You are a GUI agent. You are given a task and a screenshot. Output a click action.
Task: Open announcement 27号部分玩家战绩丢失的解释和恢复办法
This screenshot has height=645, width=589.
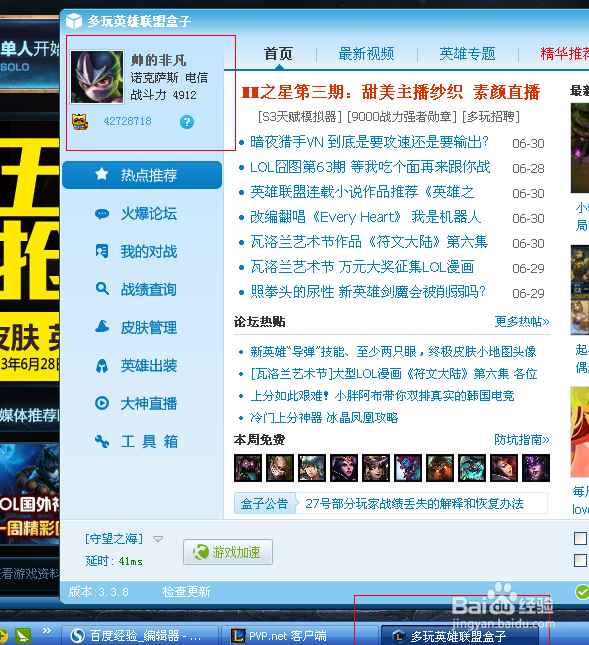click(x=414, y=503)
